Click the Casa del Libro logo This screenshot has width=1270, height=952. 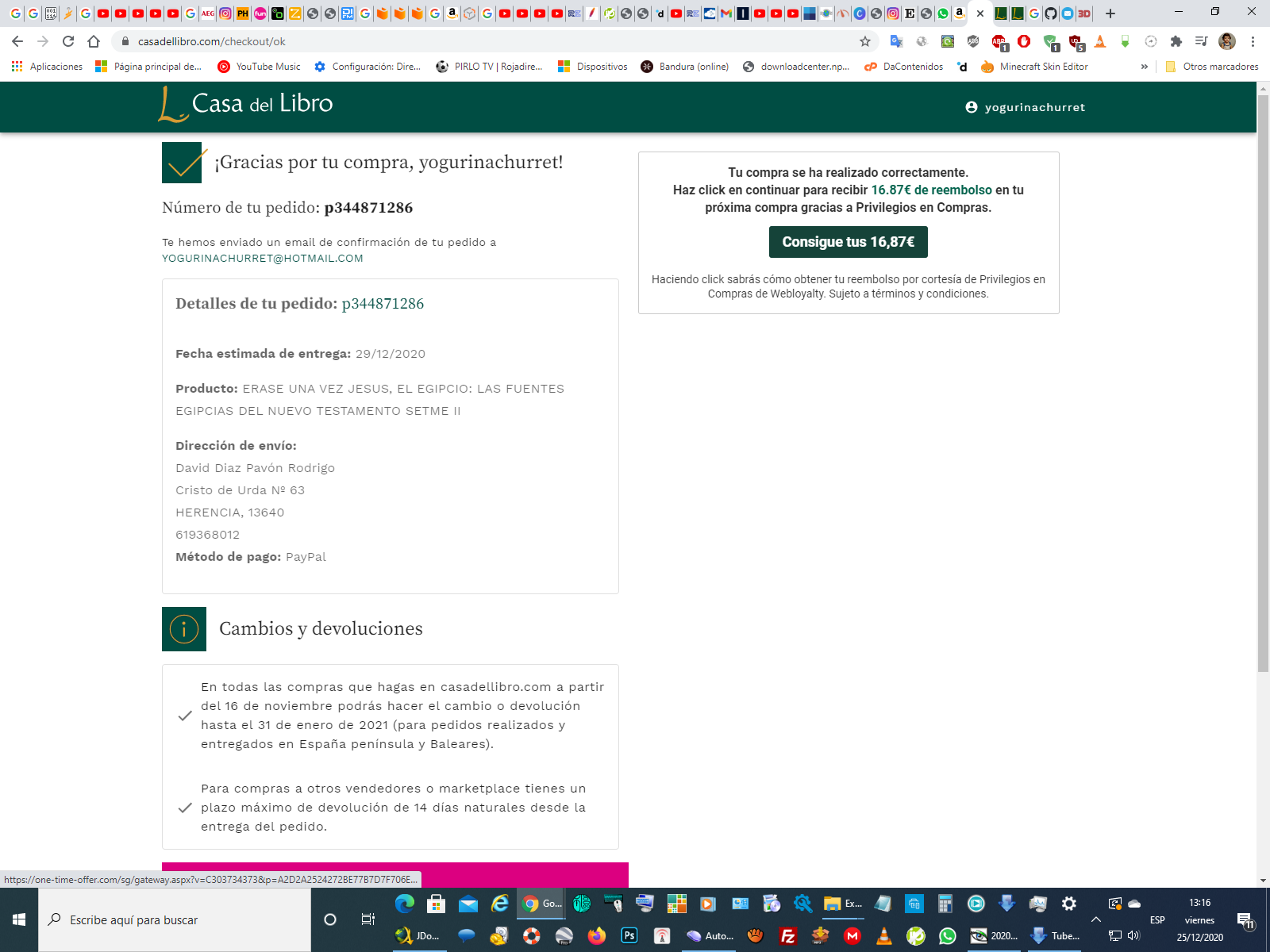point(245,105)
